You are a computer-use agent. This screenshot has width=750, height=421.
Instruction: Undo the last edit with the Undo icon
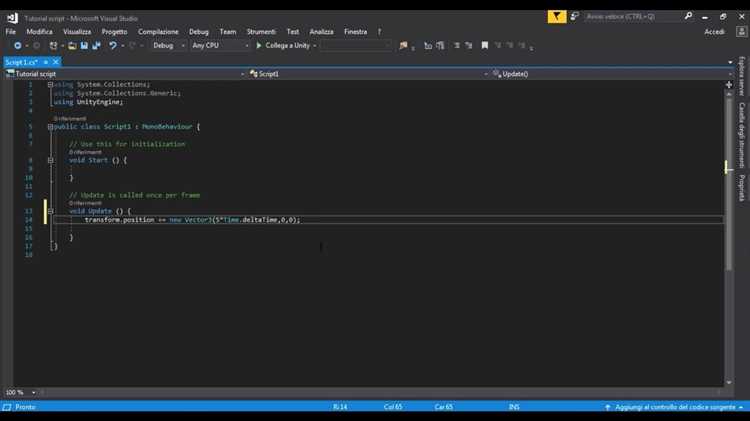[113, 45]
